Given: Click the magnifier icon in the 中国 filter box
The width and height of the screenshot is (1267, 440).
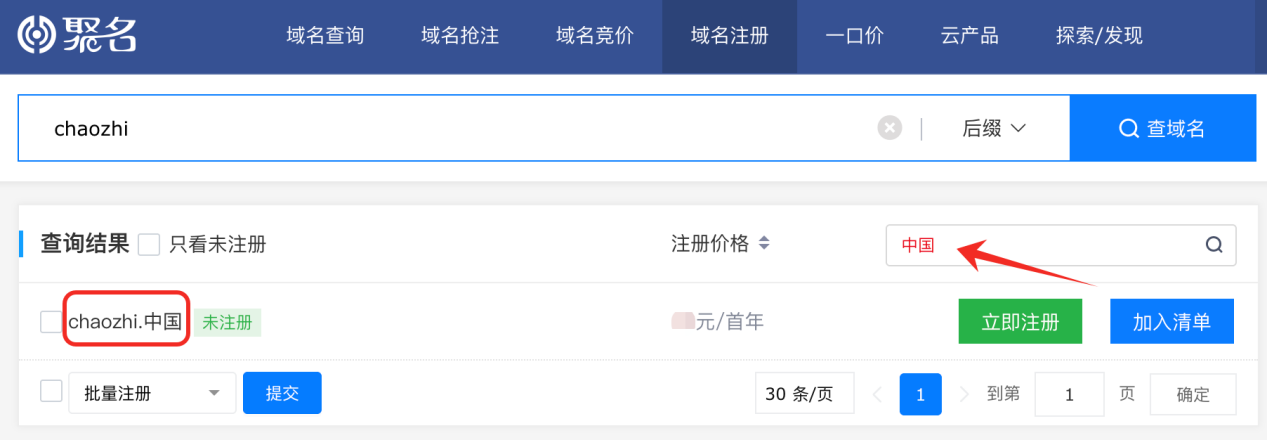Looking at the screenshot, I should pos(1213,245).
